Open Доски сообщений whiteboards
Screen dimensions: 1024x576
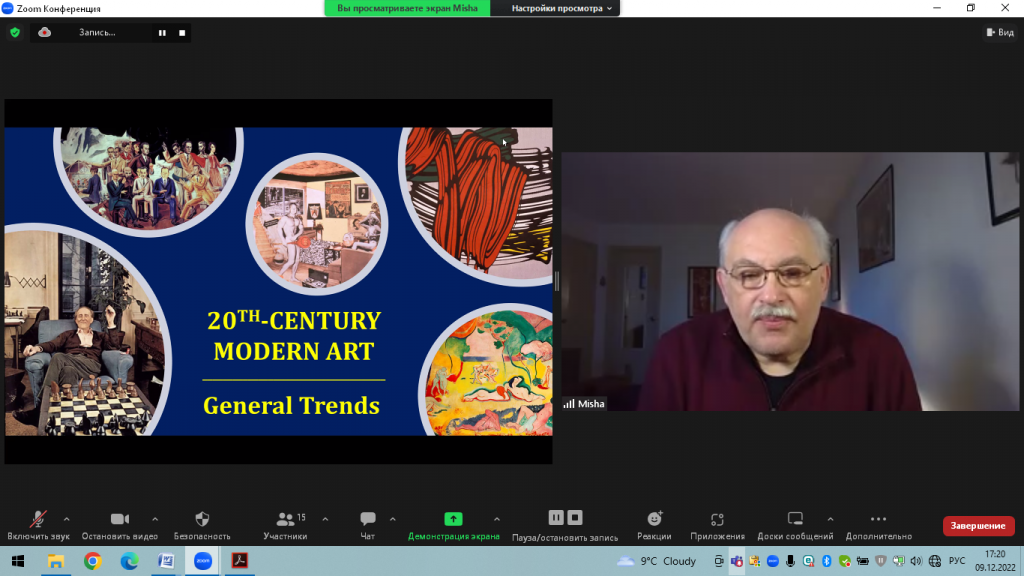point(795,525)
